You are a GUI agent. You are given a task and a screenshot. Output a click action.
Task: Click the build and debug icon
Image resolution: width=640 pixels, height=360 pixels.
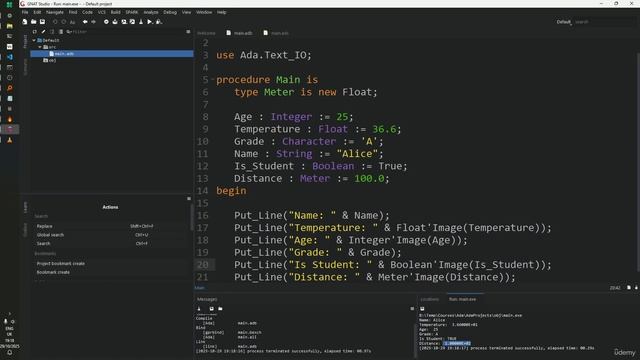coord(159,22)
